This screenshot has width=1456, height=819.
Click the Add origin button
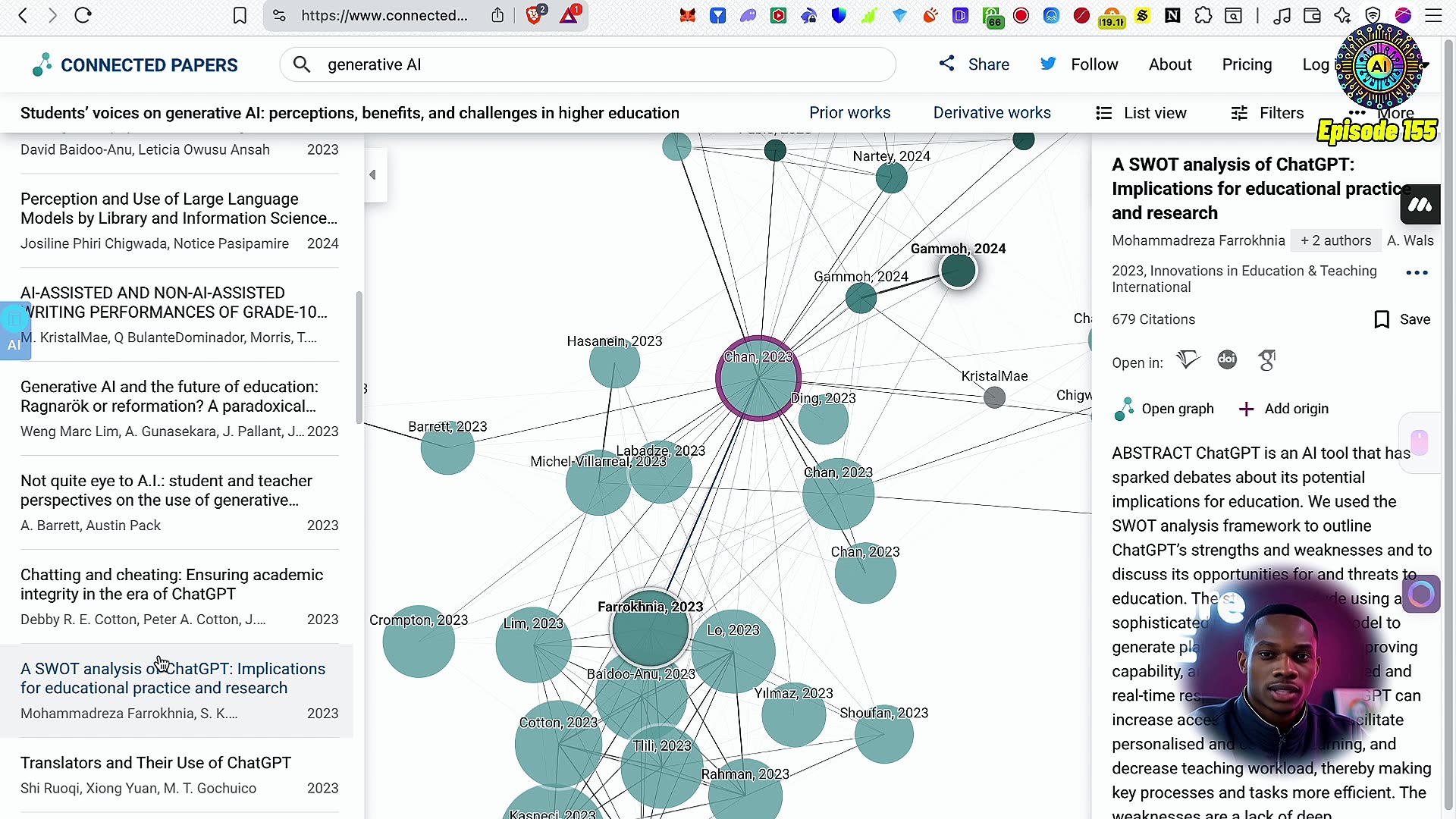click(1282, 409)
